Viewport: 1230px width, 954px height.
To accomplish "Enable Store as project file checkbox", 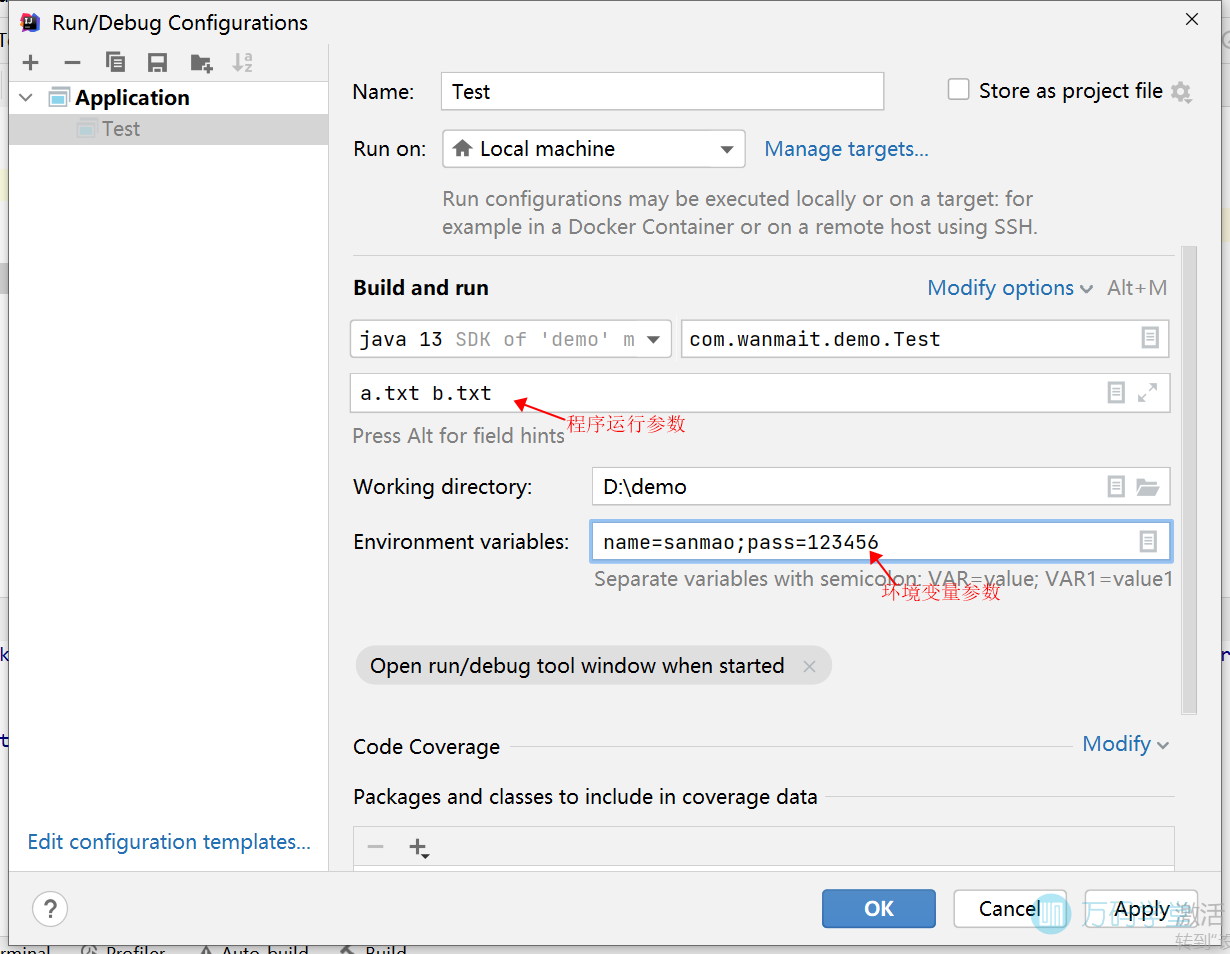I will coord(958,90).
